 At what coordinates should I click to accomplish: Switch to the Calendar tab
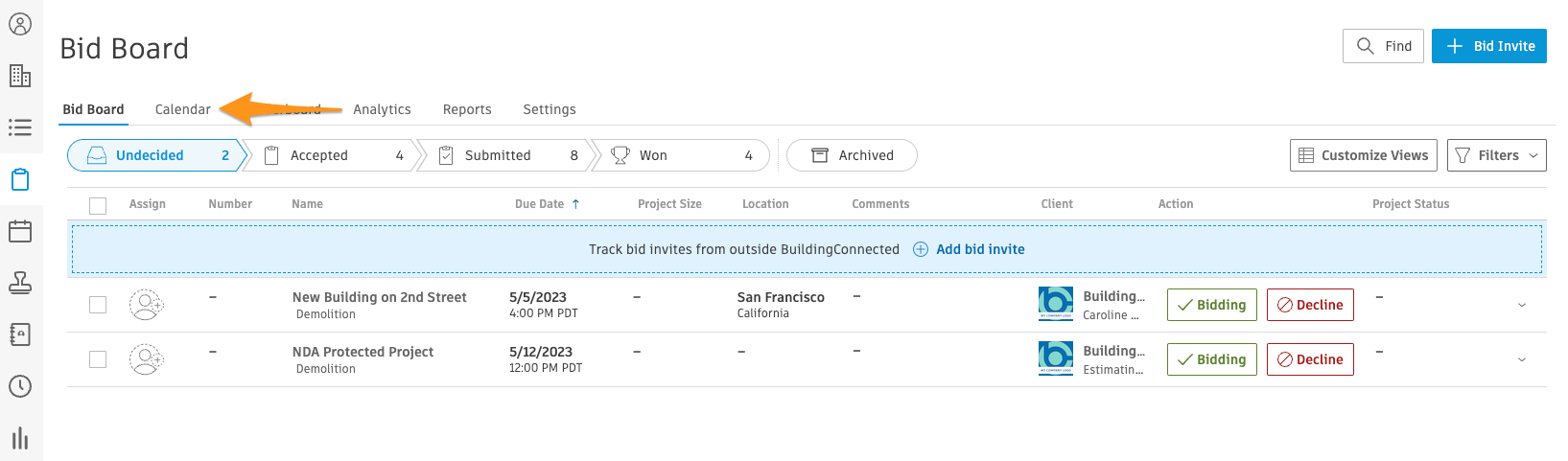[x=182, y=109]
